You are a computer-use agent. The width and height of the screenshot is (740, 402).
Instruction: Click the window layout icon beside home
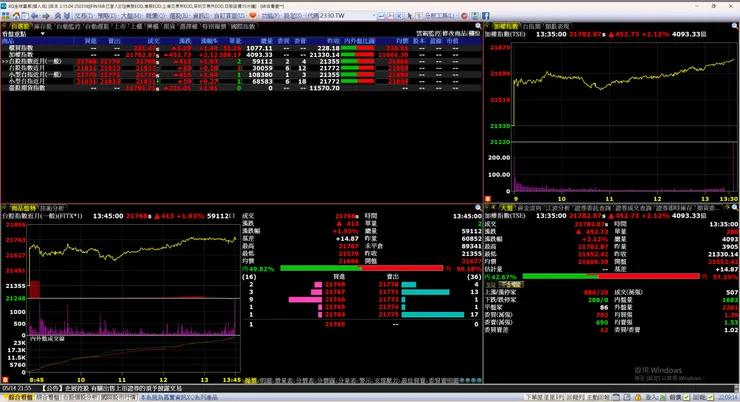25,16
